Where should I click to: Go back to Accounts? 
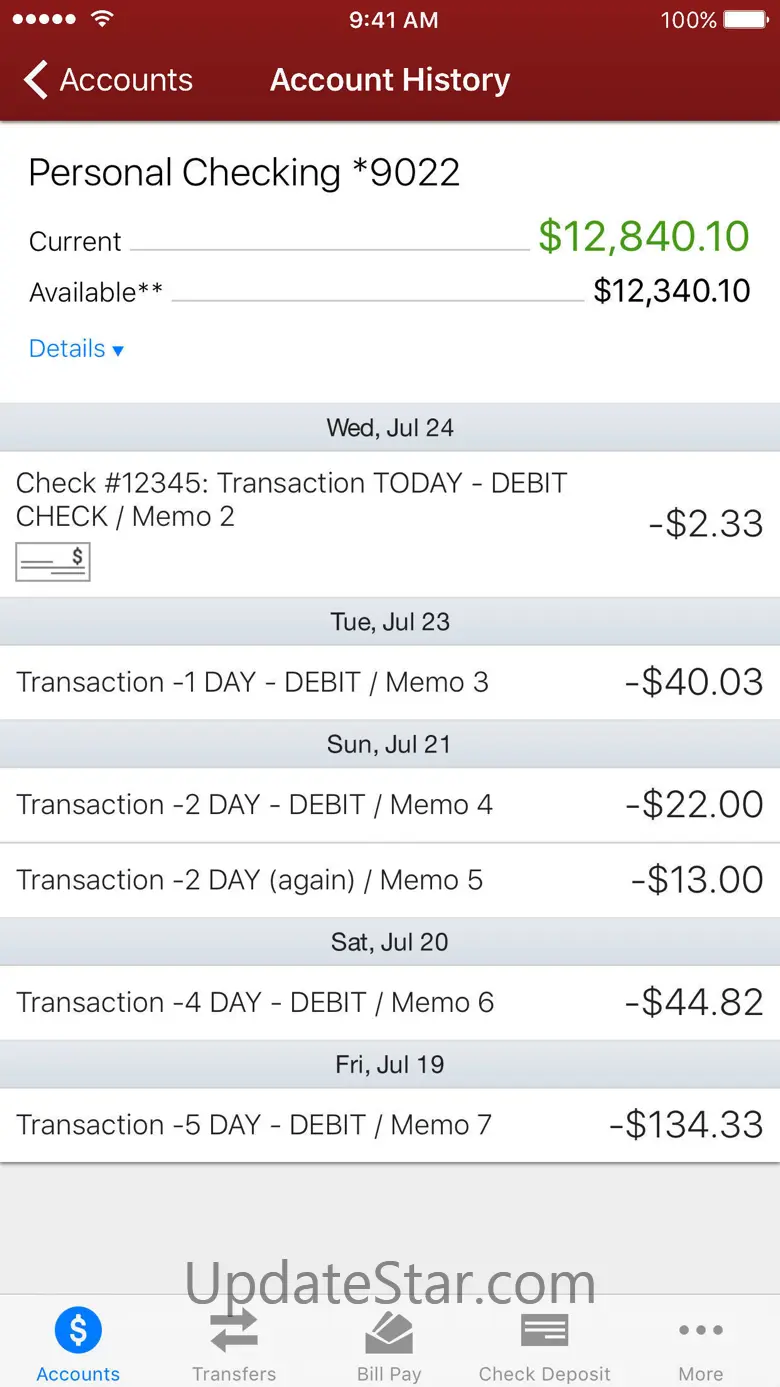coord(108,80)
